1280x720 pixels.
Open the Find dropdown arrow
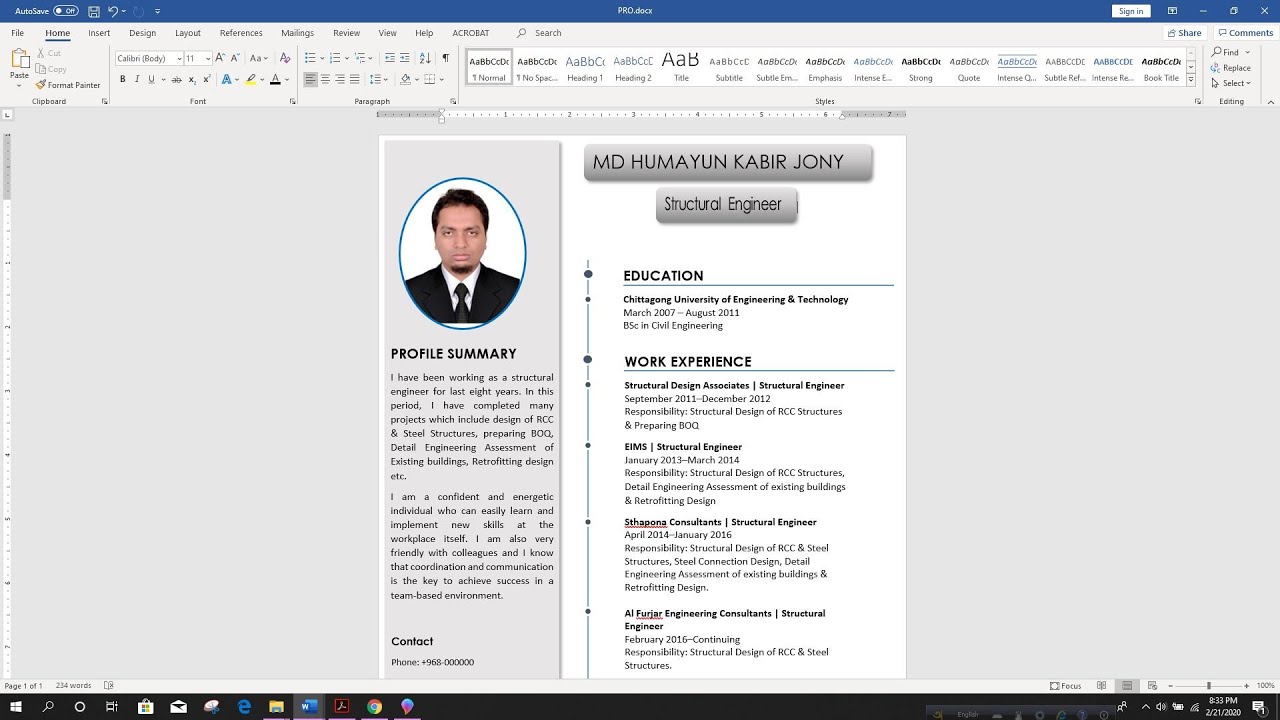click(x=1248, y=52)
